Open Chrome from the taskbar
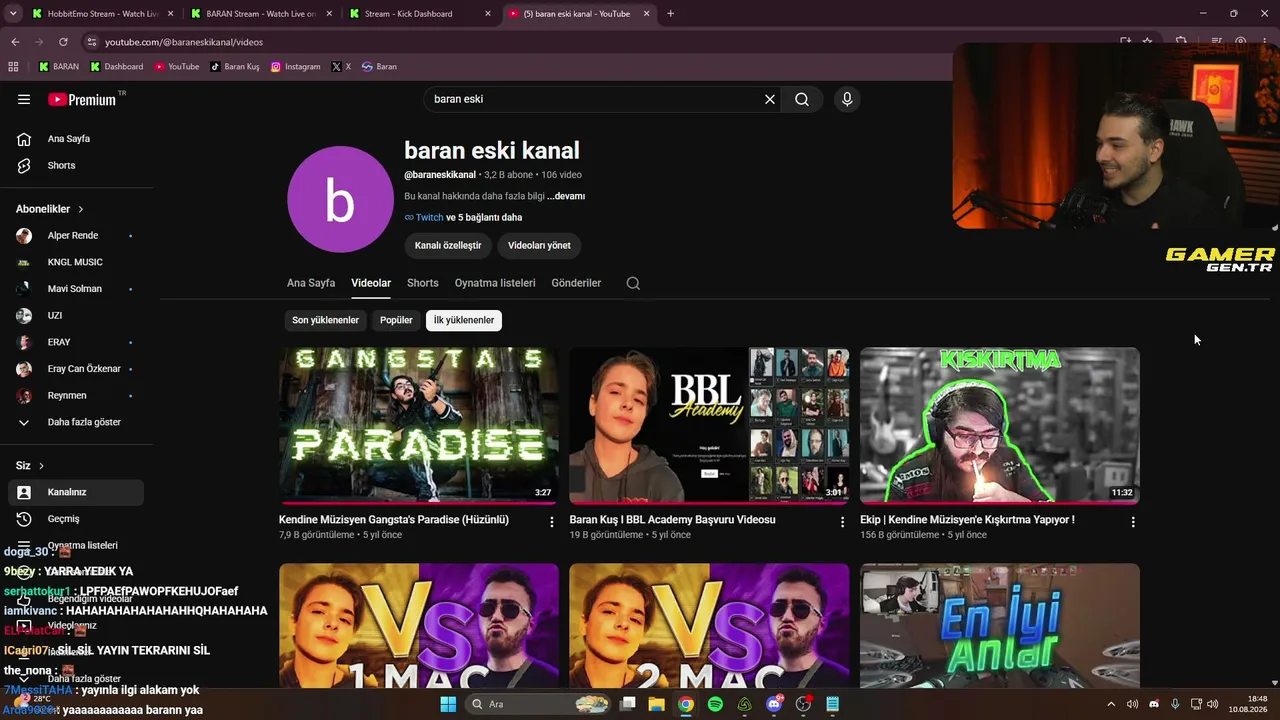 (686, 704)
